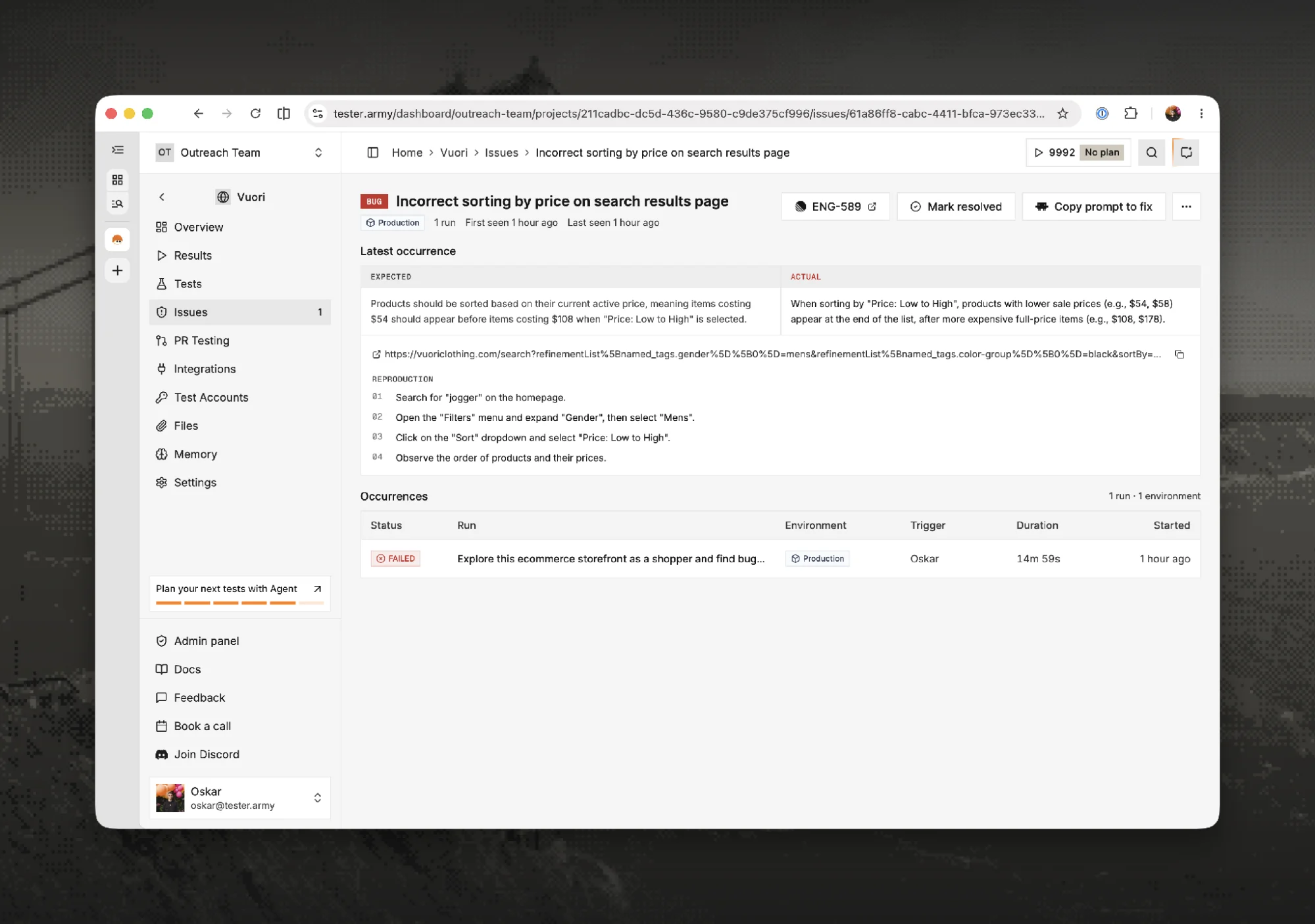Screen dimensions: 1315x924
Task: Open the grid dashboard icon in left rail
Action: click(x=118, y=180)
